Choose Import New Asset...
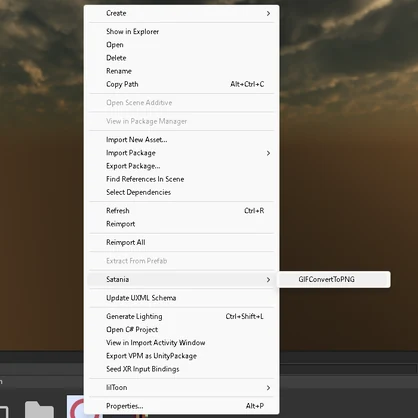 click(x=181, y=140)
